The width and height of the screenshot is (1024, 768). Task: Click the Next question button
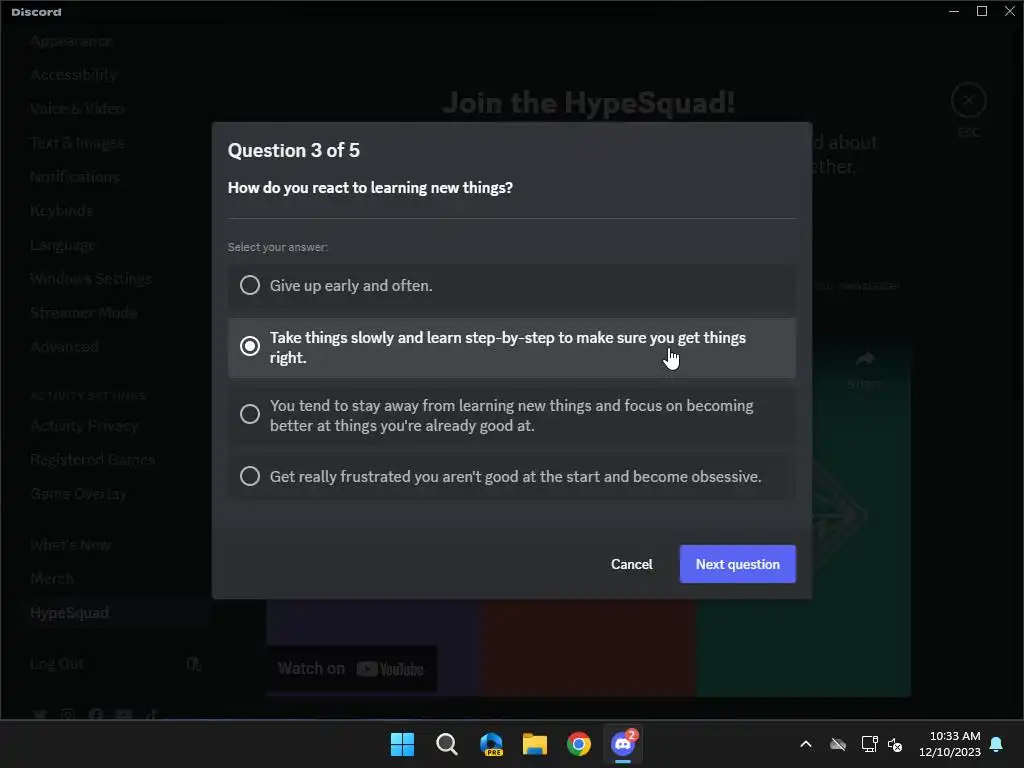pos(737,564)
